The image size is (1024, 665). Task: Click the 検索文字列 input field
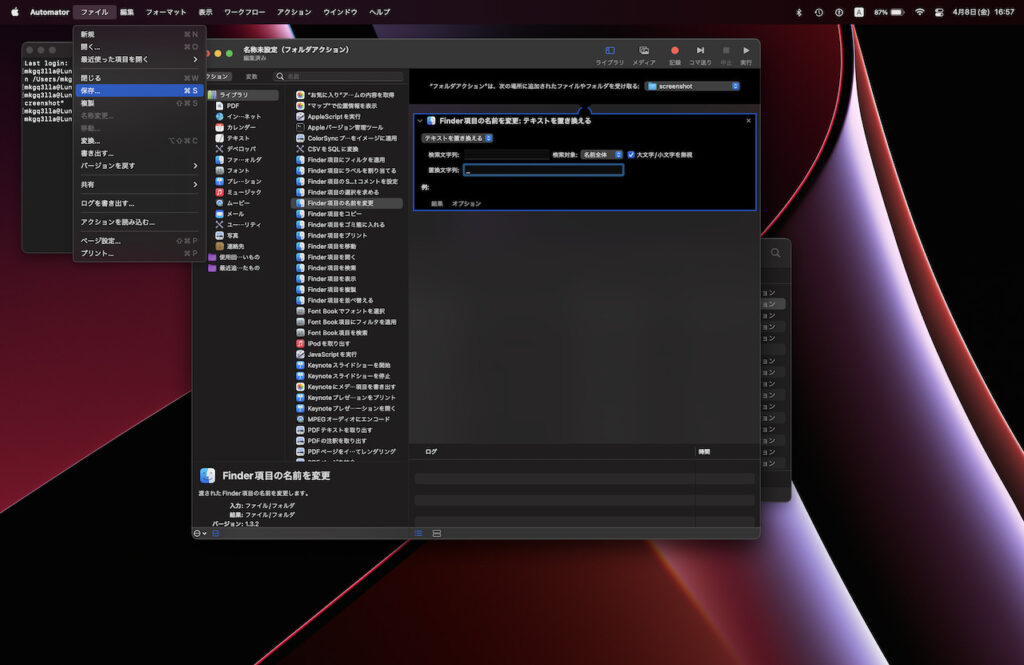coord(506,155)
